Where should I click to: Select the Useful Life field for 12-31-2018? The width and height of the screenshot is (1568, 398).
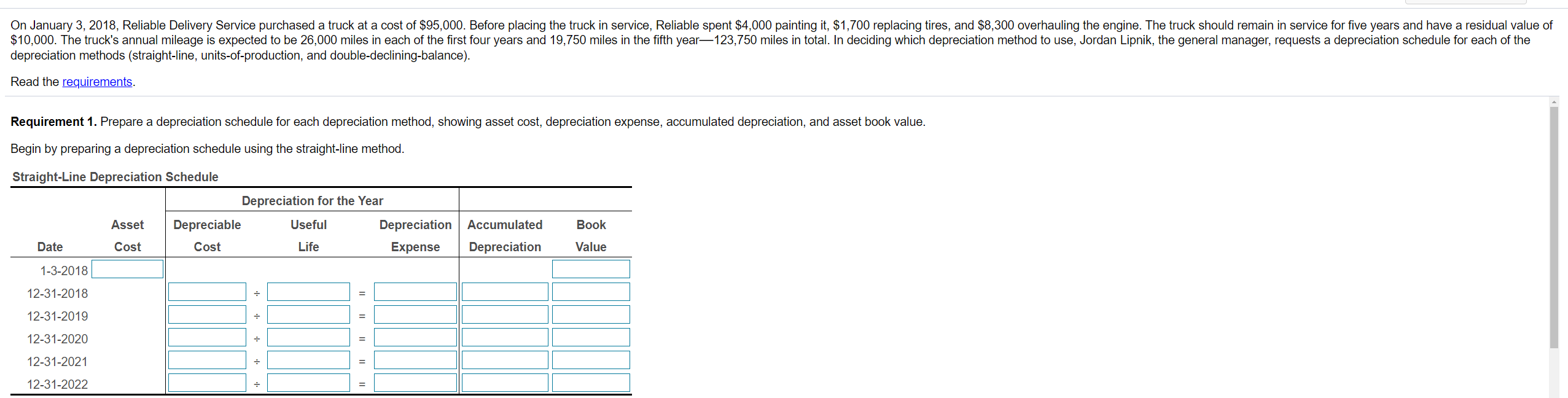pos(308,291)
